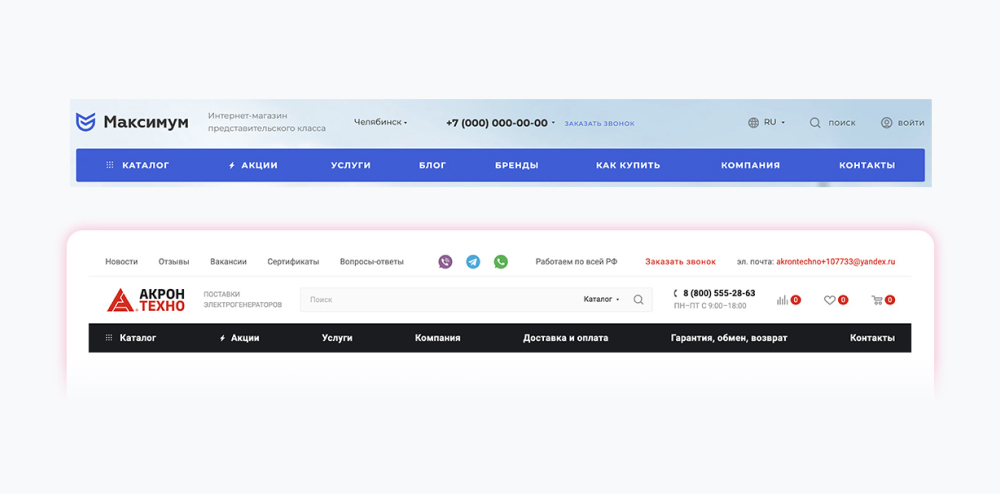Screen dimensions: 1000x494
Task: Focus the Поиск search input field
Action: coord(441,300)
